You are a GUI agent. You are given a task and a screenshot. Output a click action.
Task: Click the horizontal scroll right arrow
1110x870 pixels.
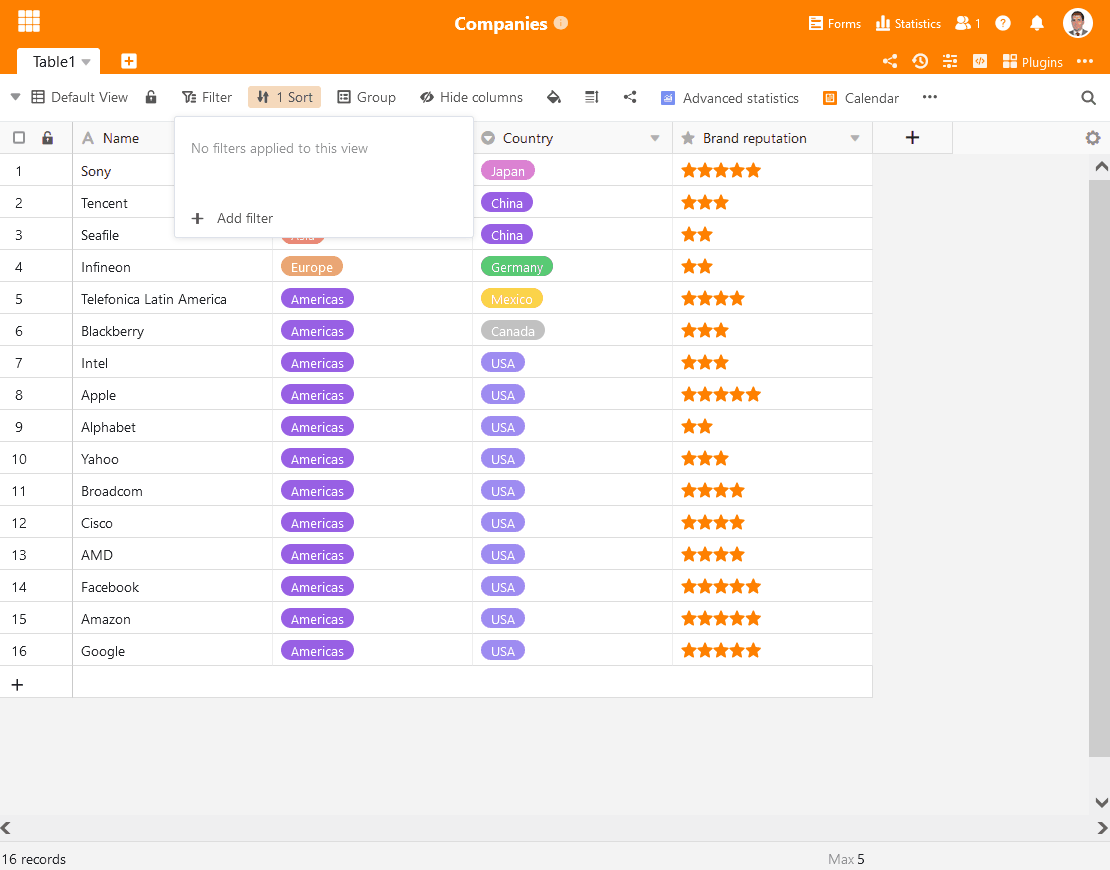click(x=1102, y=828)
